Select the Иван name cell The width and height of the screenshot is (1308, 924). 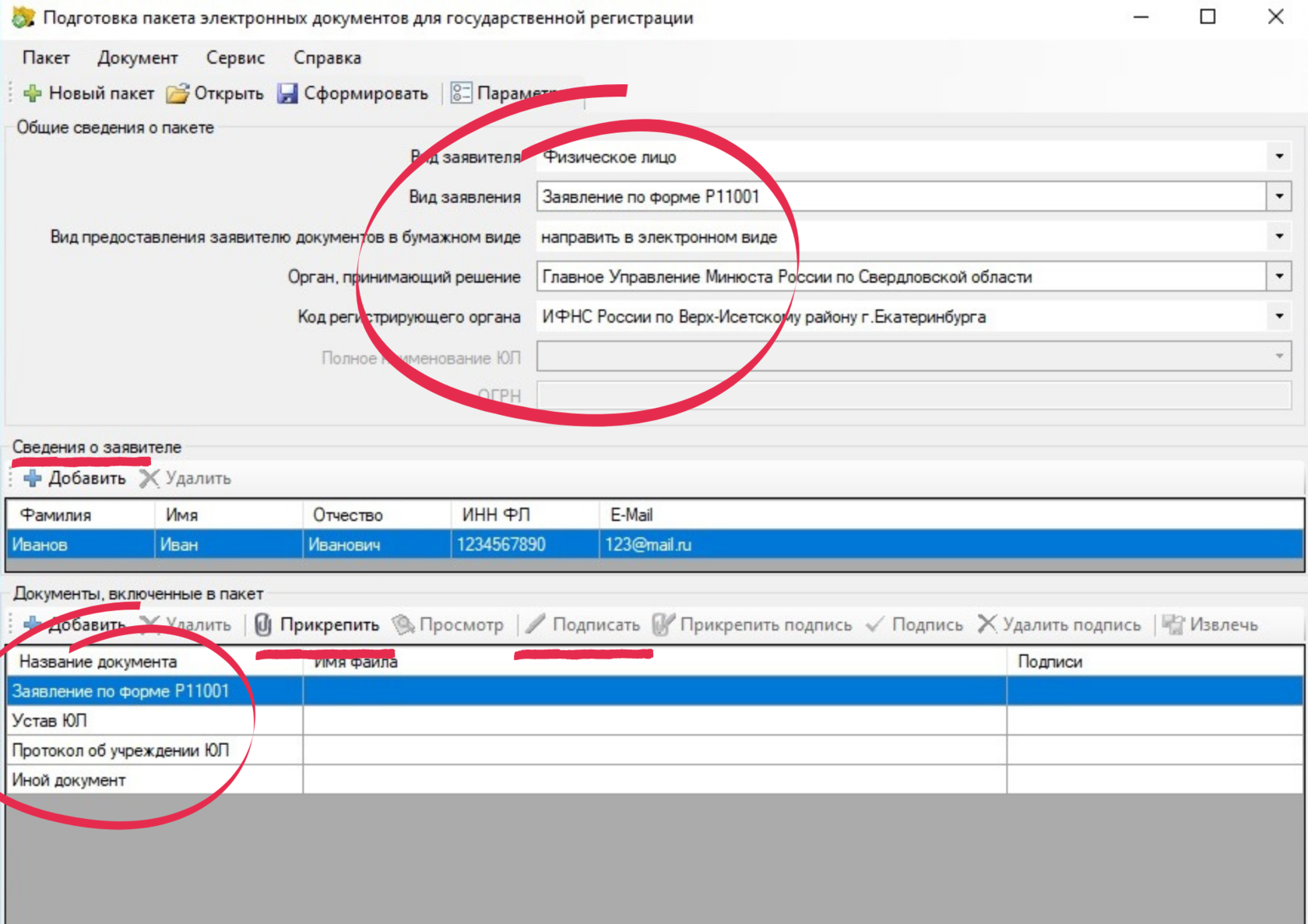pos(228,544)
